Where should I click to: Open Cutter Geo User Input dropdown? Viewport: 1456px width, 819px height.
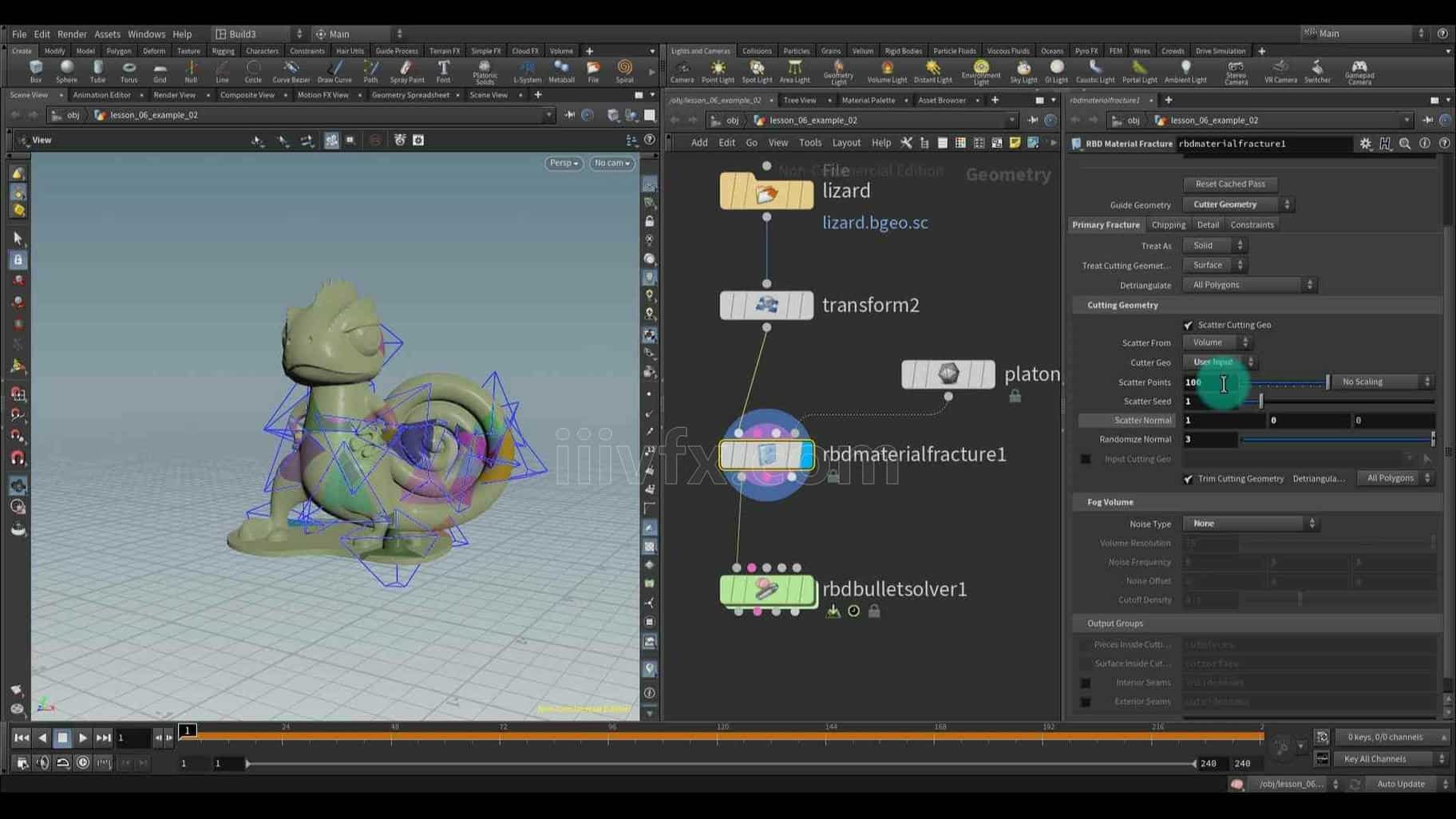click(1219, 362)
